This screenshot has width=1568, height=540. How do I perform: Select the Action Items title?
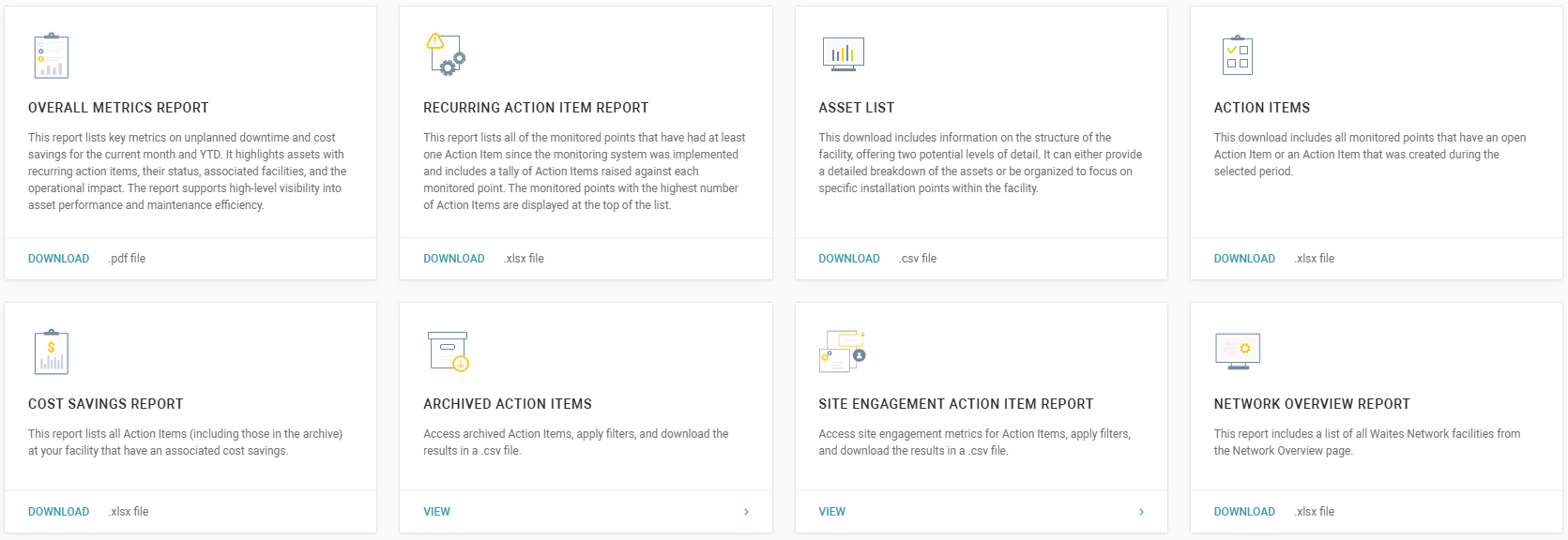(1262, 108)
